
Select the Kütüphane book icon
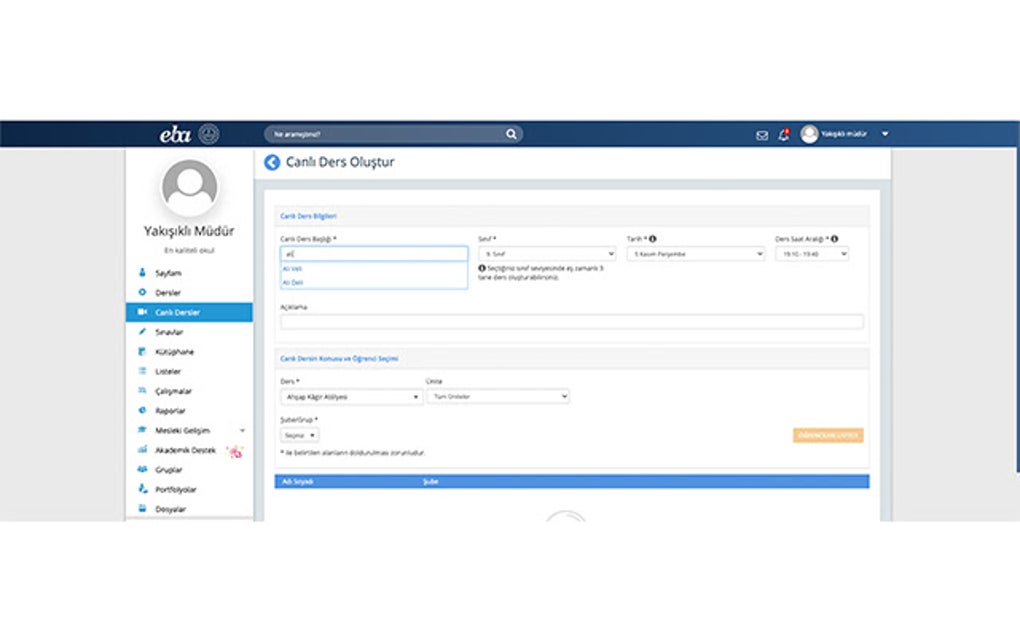click(143, 351)
